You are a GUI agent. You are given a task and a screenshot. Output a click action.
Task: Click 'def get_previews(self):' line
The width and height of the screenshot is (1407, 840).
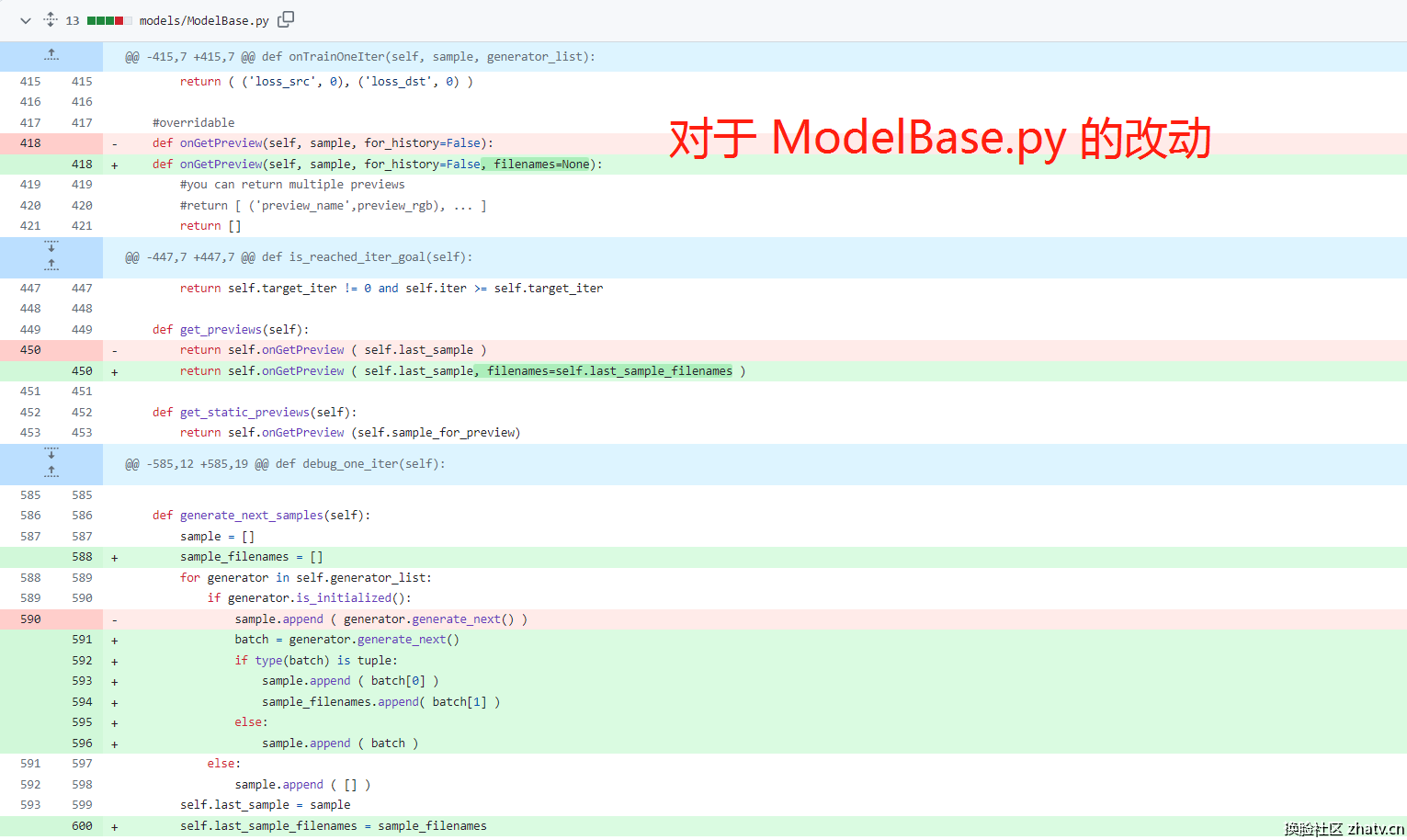(231, 330)
